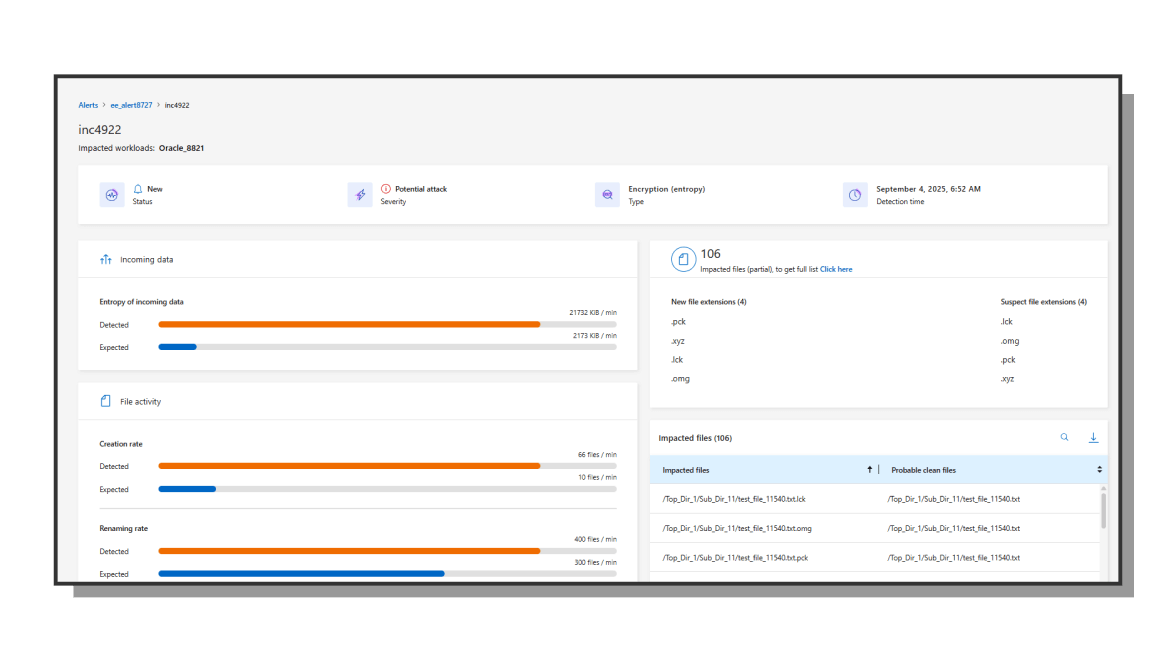Click the File activity document icon
Viewport: 1176px width, 660px height.
[106, 402]
